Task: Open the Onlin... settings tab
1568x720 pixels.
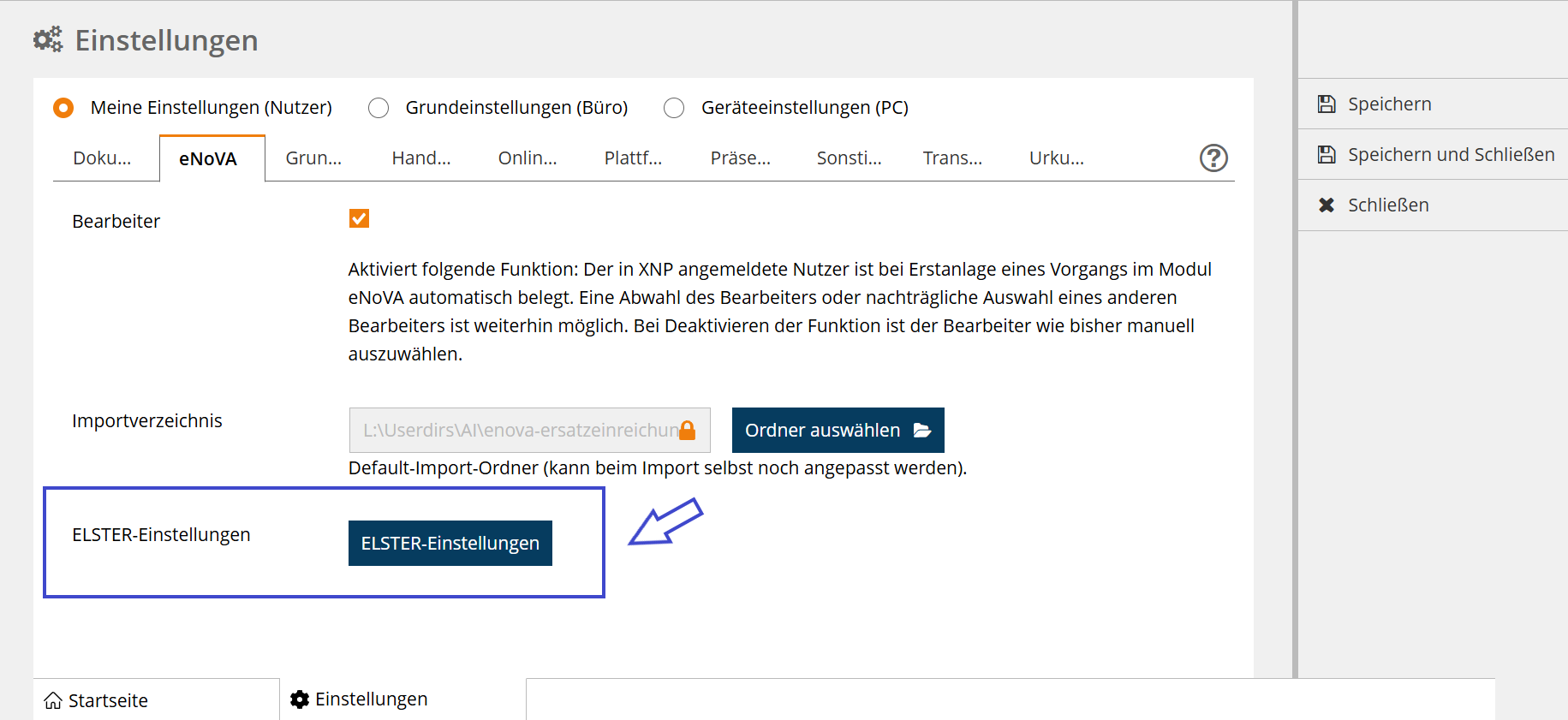Action: tap(527, 158)
